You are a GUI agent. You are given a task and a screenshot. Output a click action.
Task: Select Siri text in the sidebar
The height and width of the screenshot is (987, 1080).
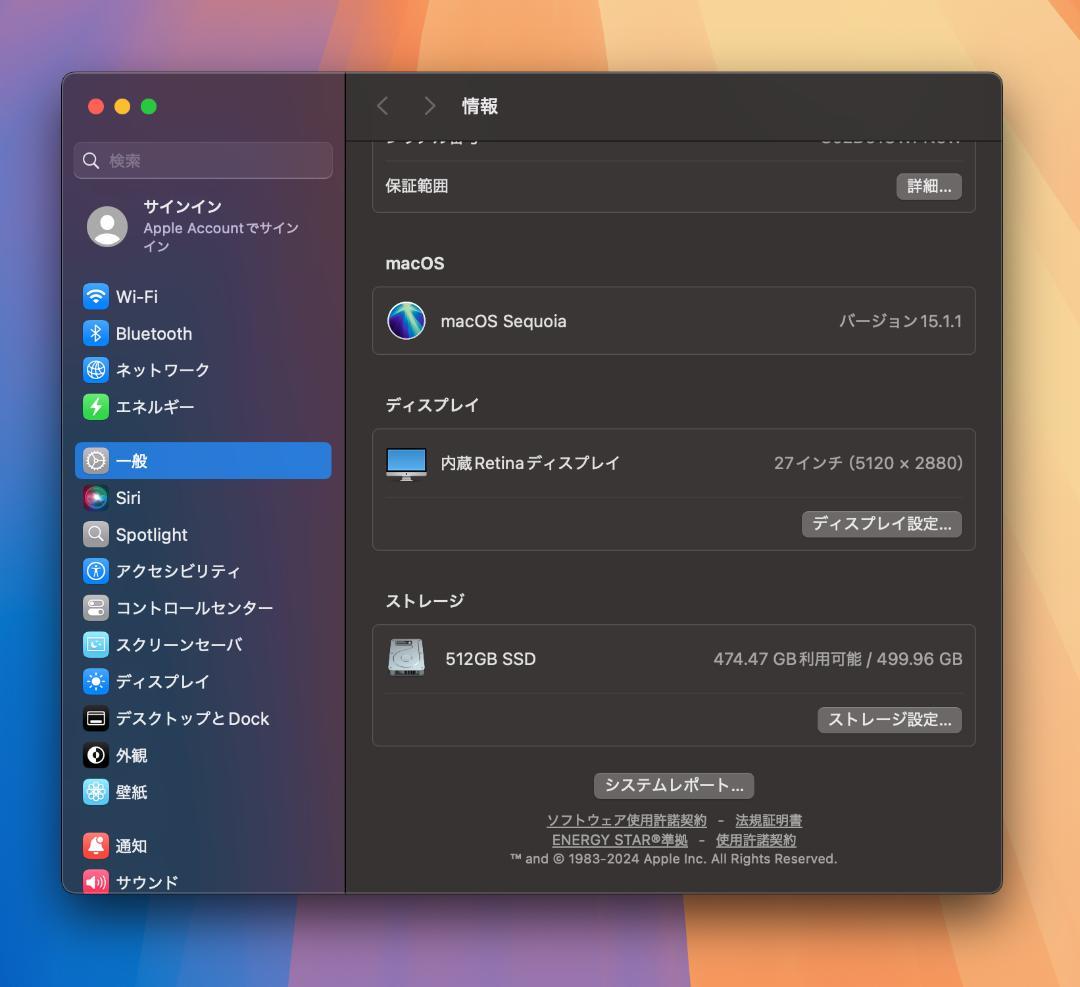[128, 497]
